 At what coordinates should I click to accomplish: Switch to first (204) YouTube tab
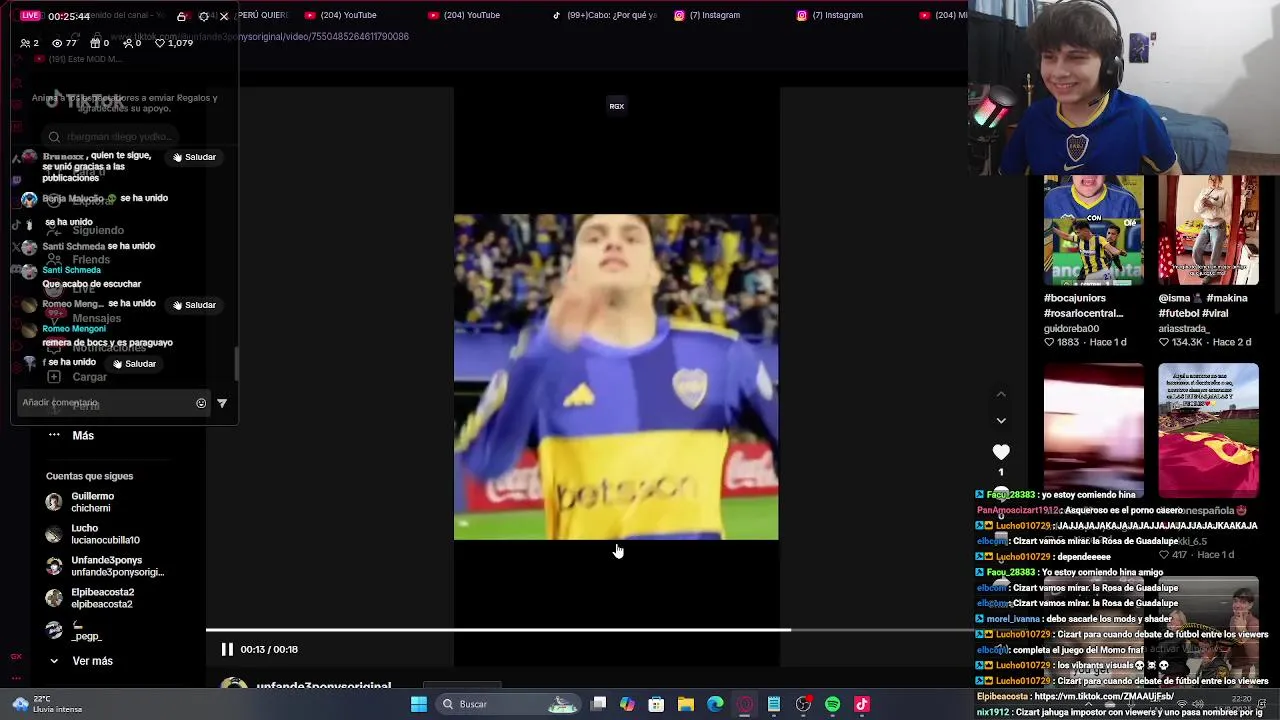coord(340,15)
